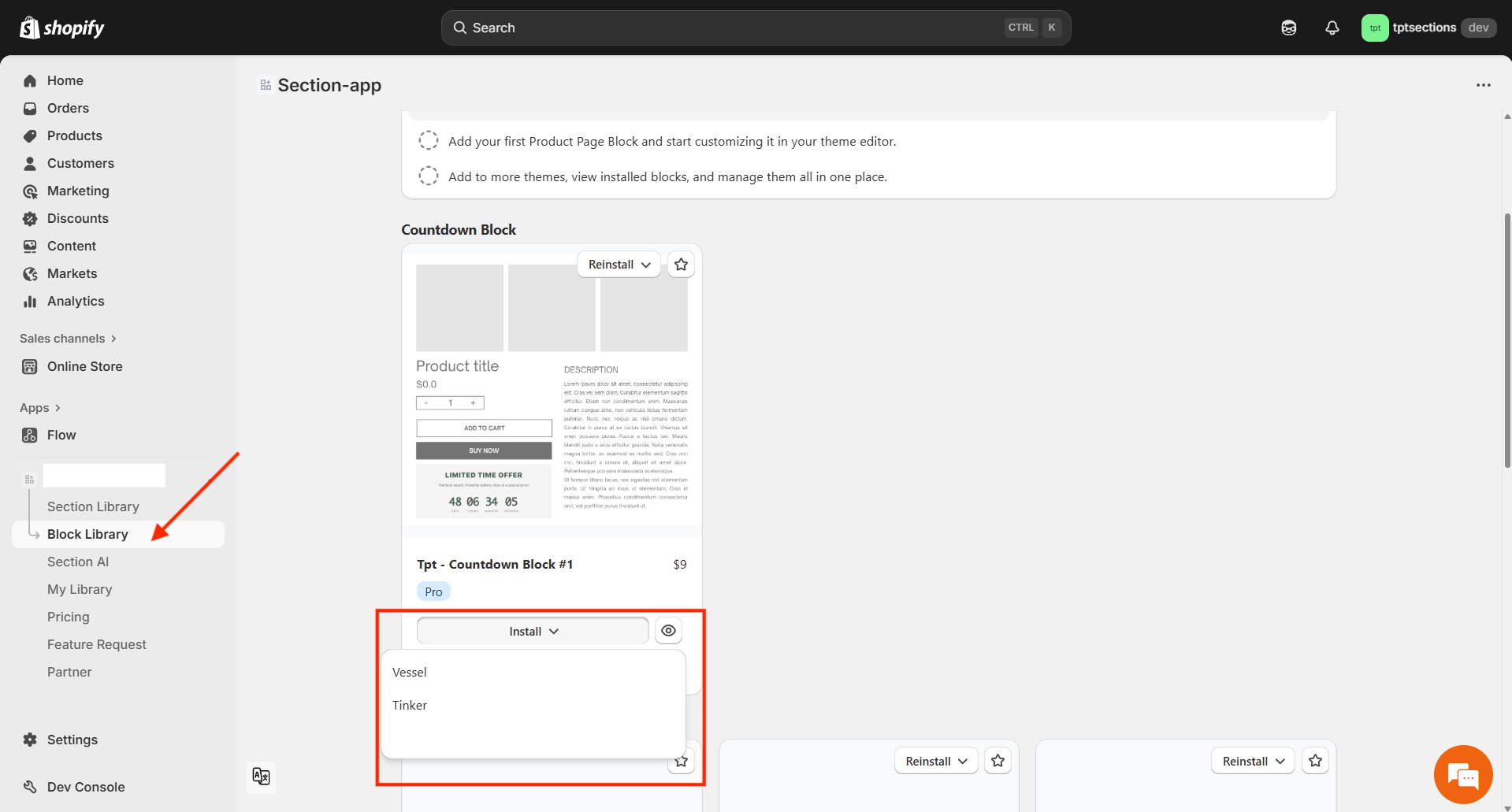Click the tptsections store name

[x=1425, y=28]
